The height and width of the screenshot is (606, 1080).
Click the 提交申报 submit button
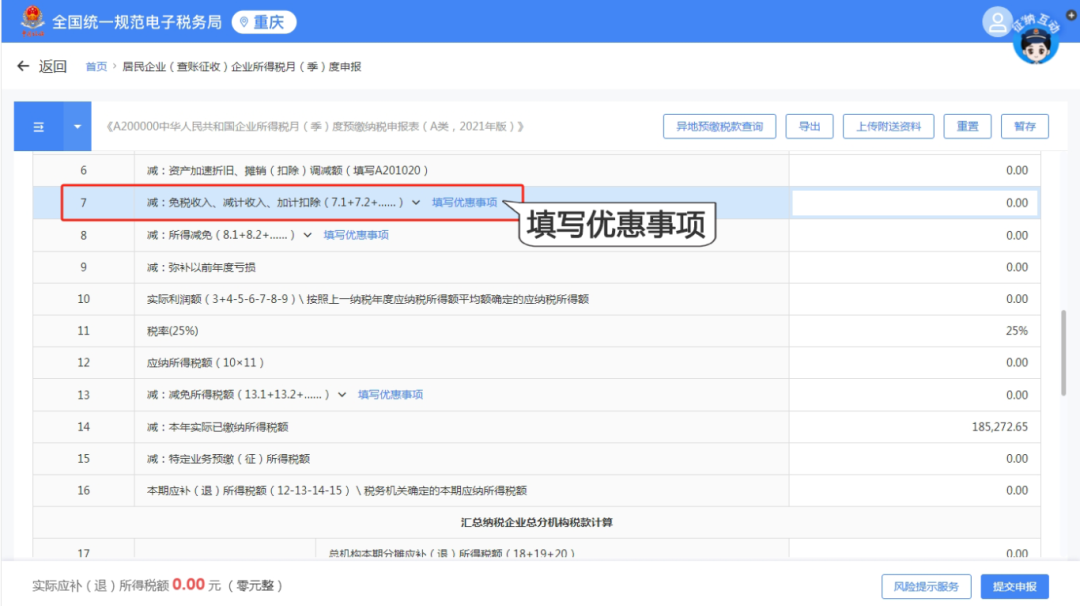(1014, 586)
